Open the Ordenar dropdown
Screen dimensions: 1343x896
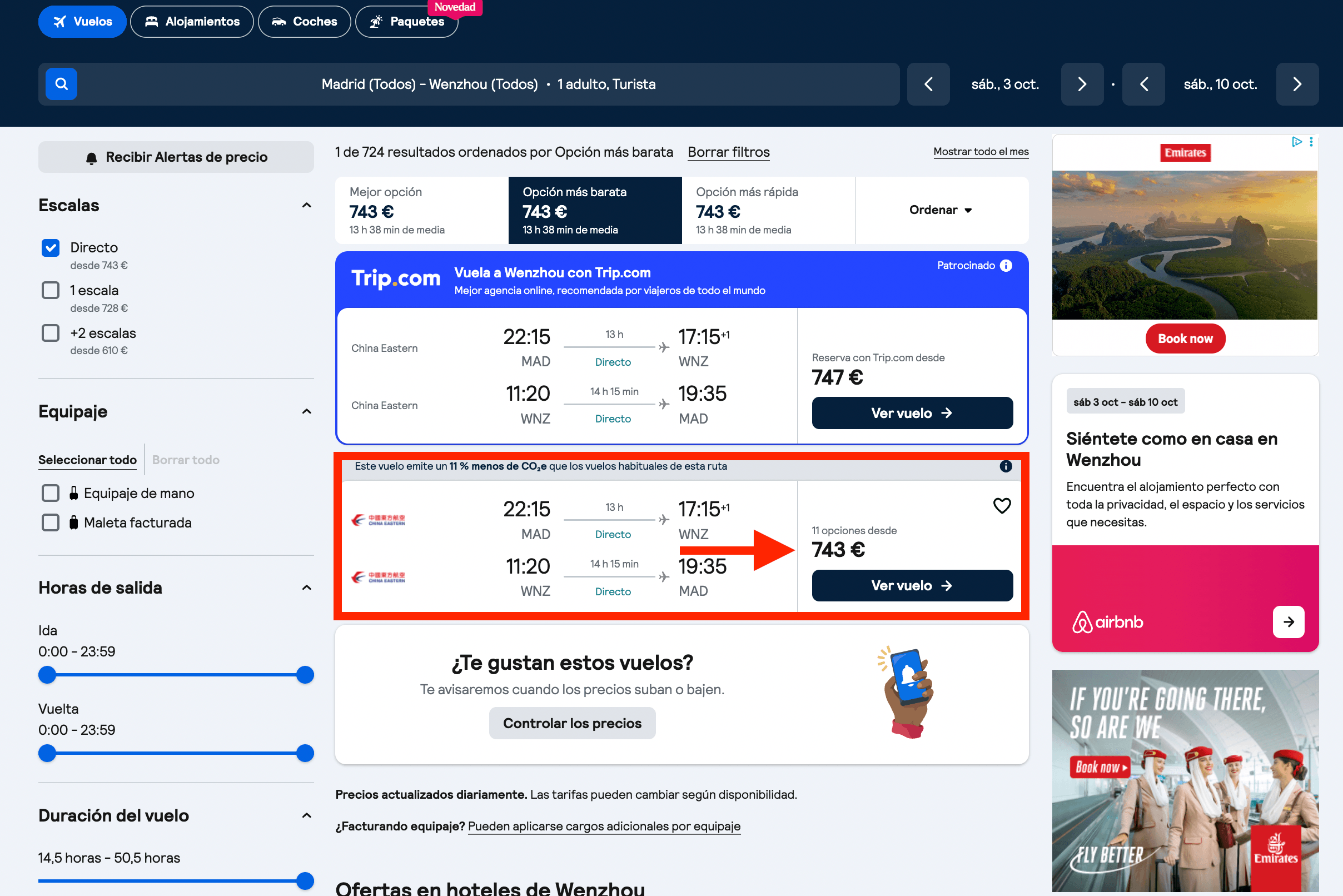[941, 210]
